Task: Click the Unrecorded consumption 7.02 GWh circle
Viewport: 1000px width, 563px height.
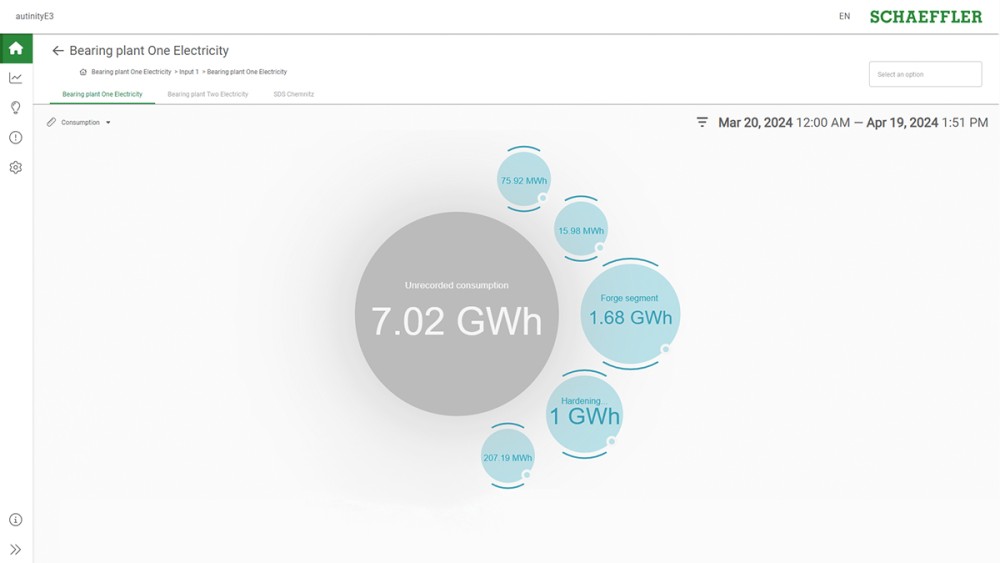Action: coord(456,313)
